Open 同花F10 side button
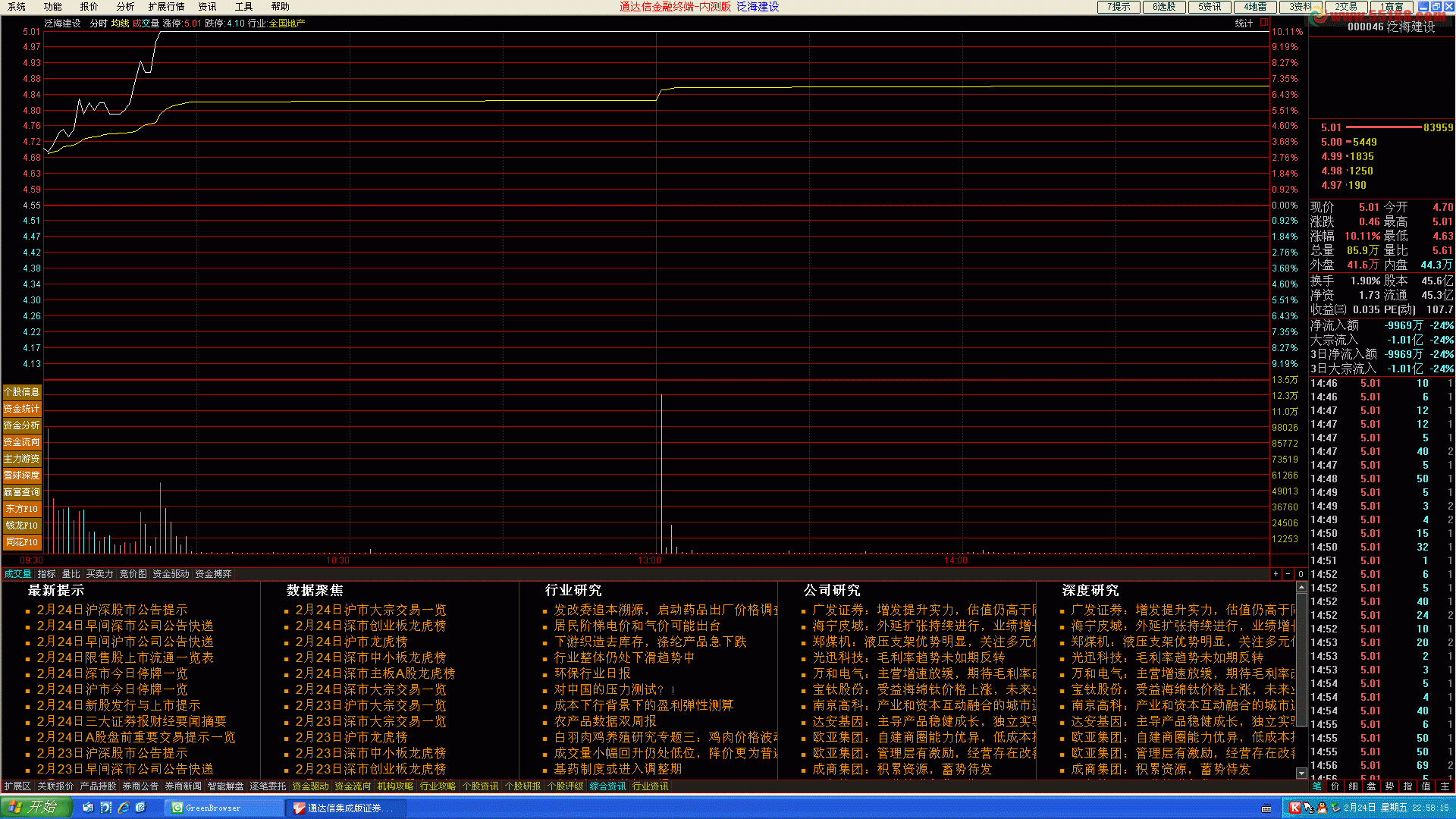 22,542
